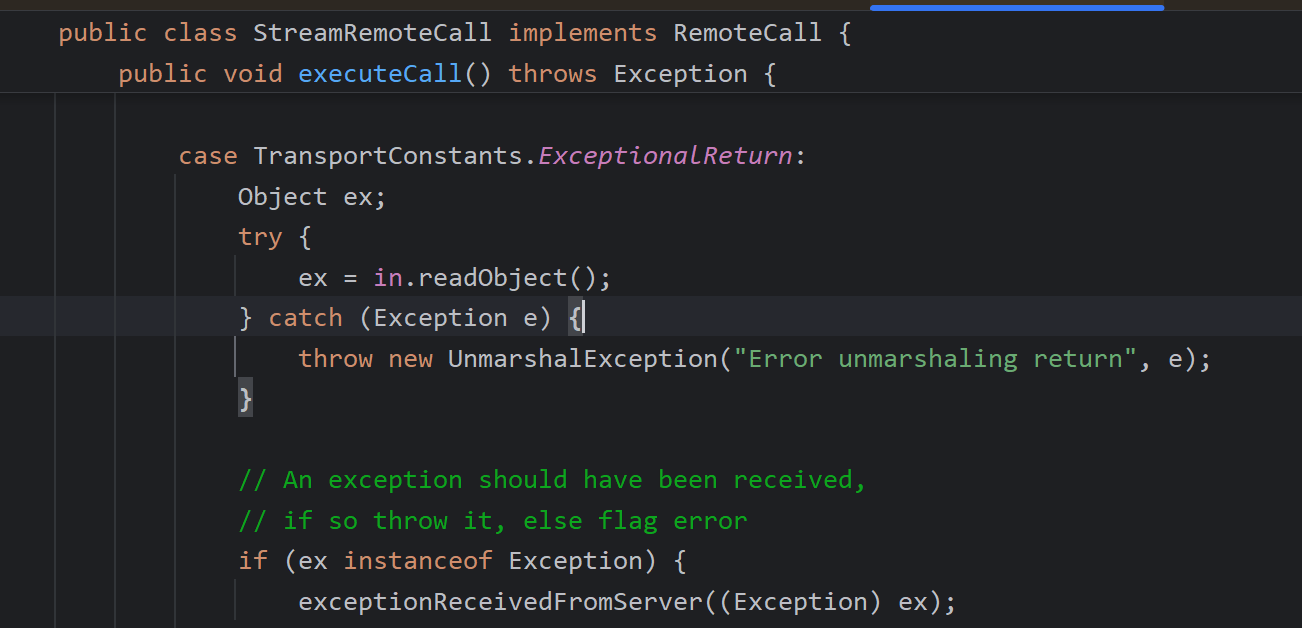This screenshot has height=628, width=1302.
Task: Click the comment "if so throw it, else flag error"
Action: (x=492, y=521)
